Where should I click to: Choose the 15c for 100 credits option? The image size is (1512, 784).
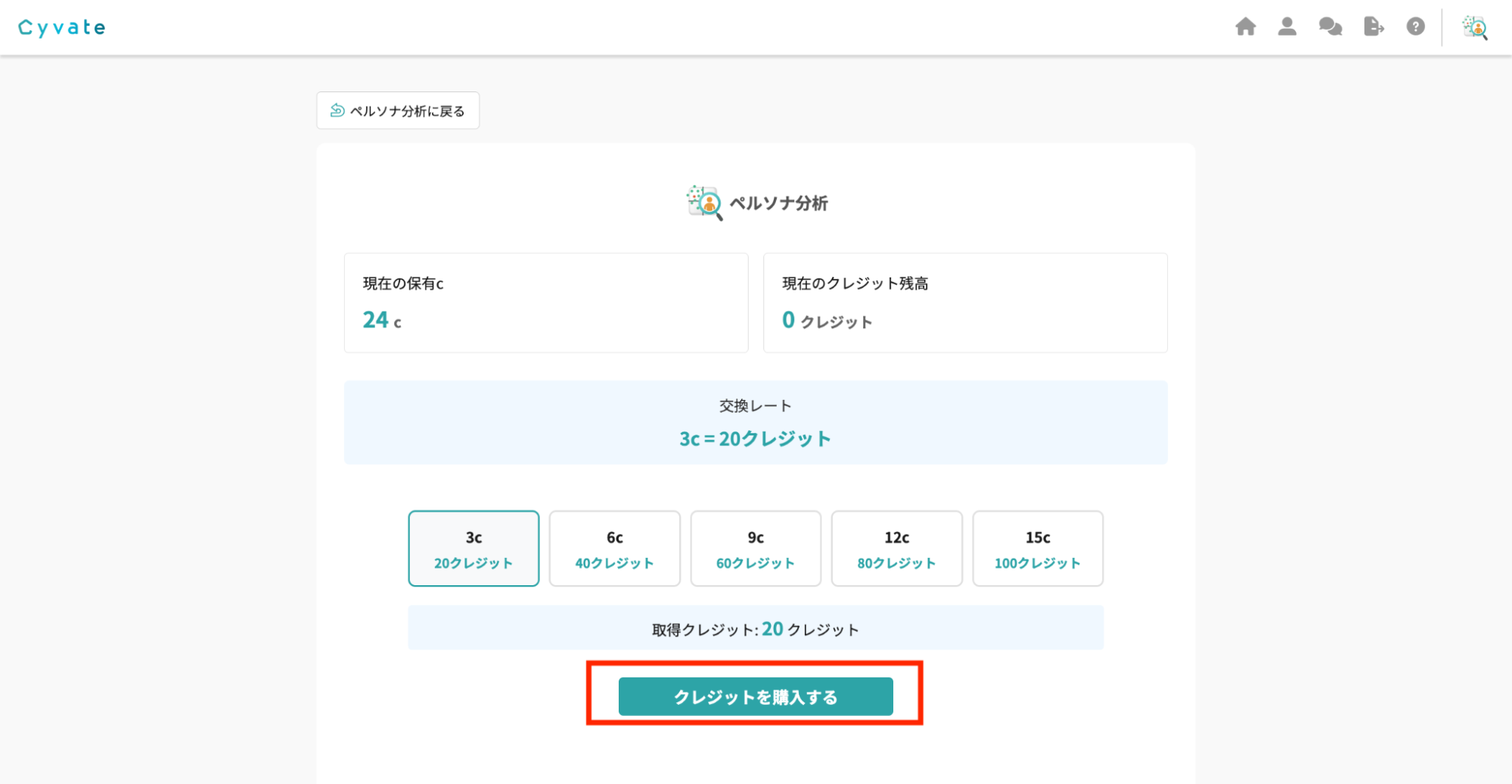point(1037,549)
